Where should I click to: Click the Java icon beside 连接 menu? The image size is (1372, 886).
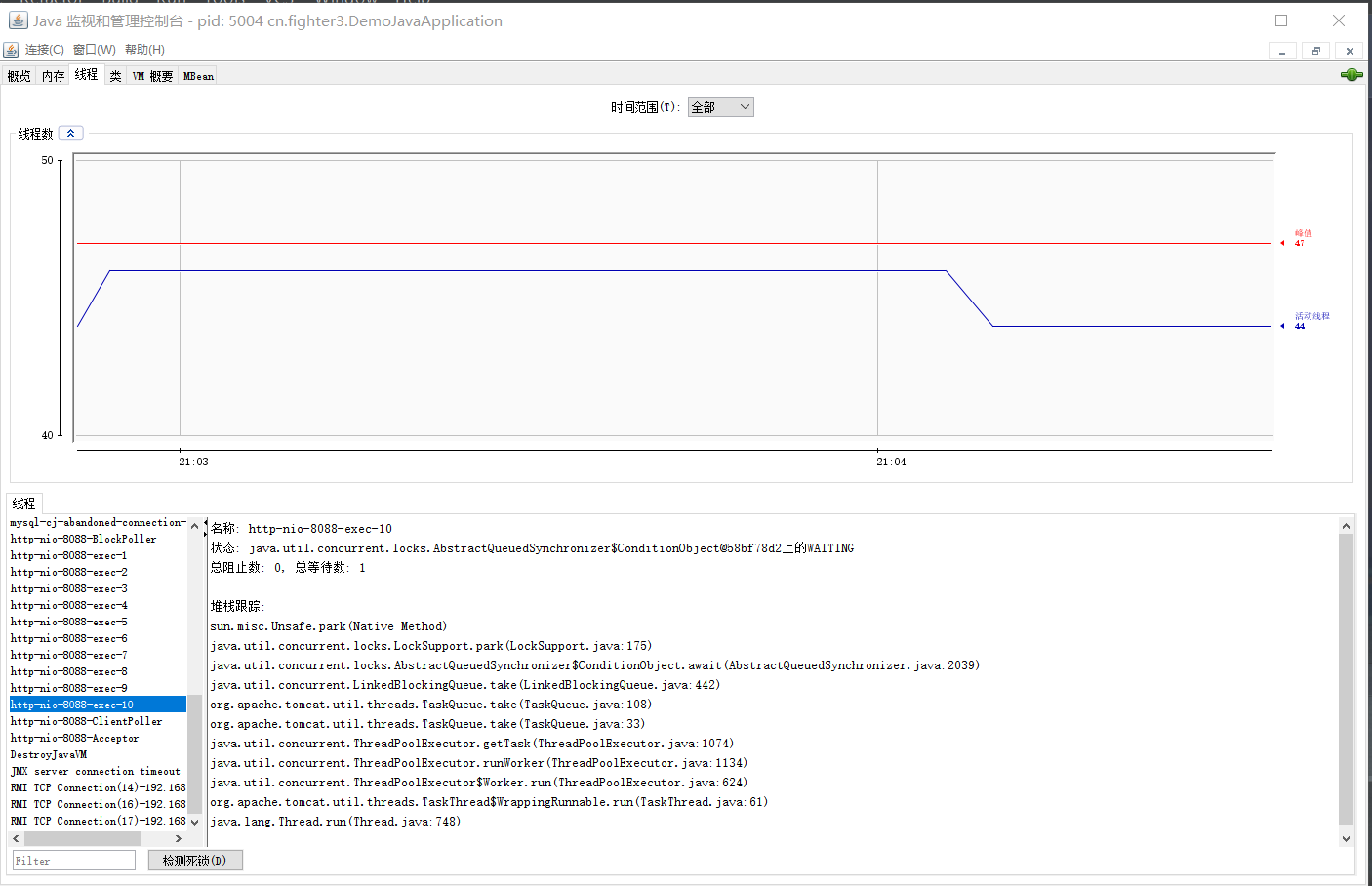click(x=12, y=50)
